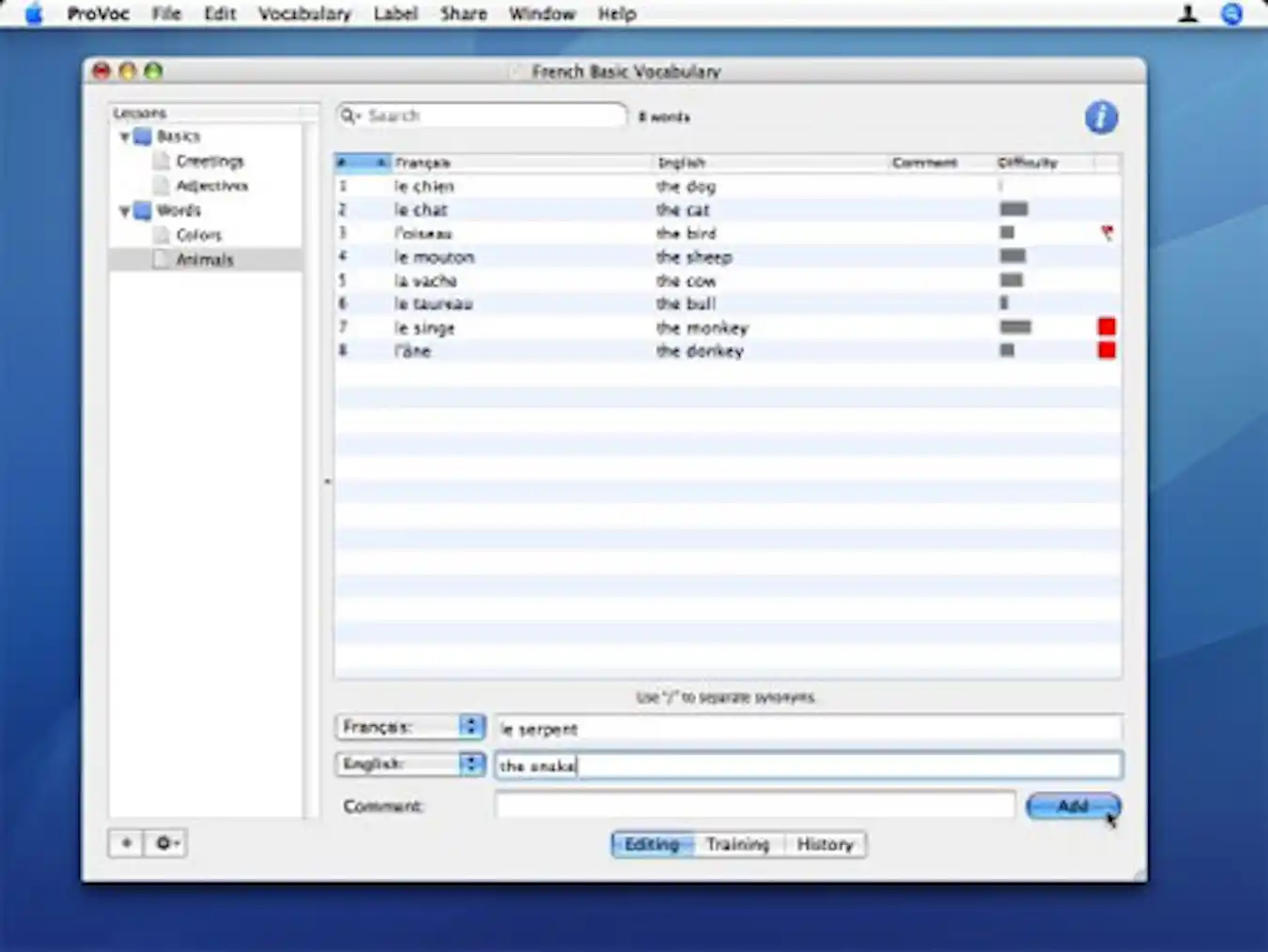
Task: Select the red label square on le singe row
Action: click(1106, 327)
